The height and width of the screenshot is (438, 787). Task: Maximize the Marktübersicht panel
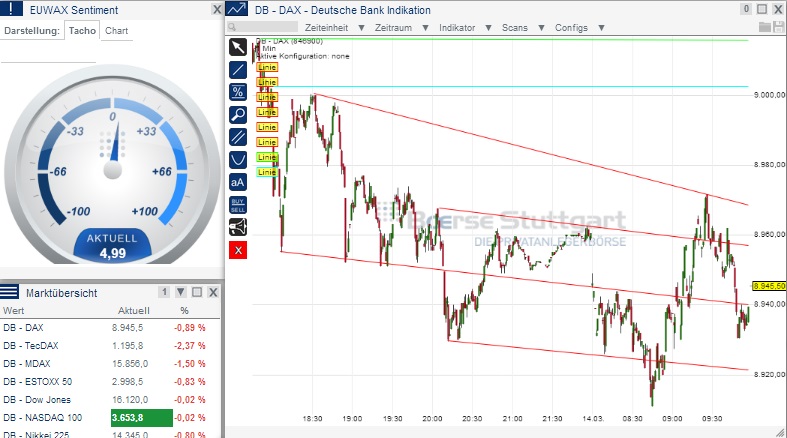197,292
